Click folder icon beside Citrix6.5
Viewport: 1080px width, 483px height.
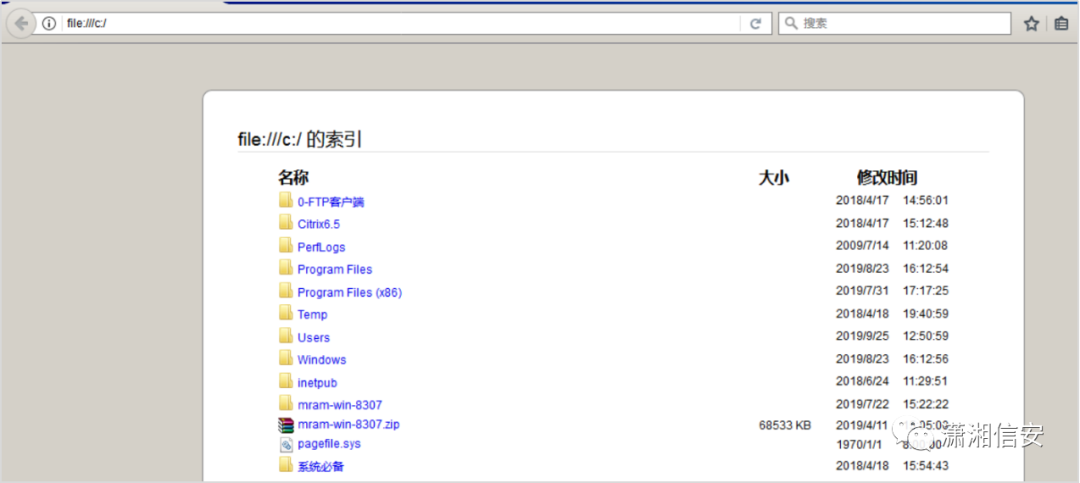(x=286, y=223)
